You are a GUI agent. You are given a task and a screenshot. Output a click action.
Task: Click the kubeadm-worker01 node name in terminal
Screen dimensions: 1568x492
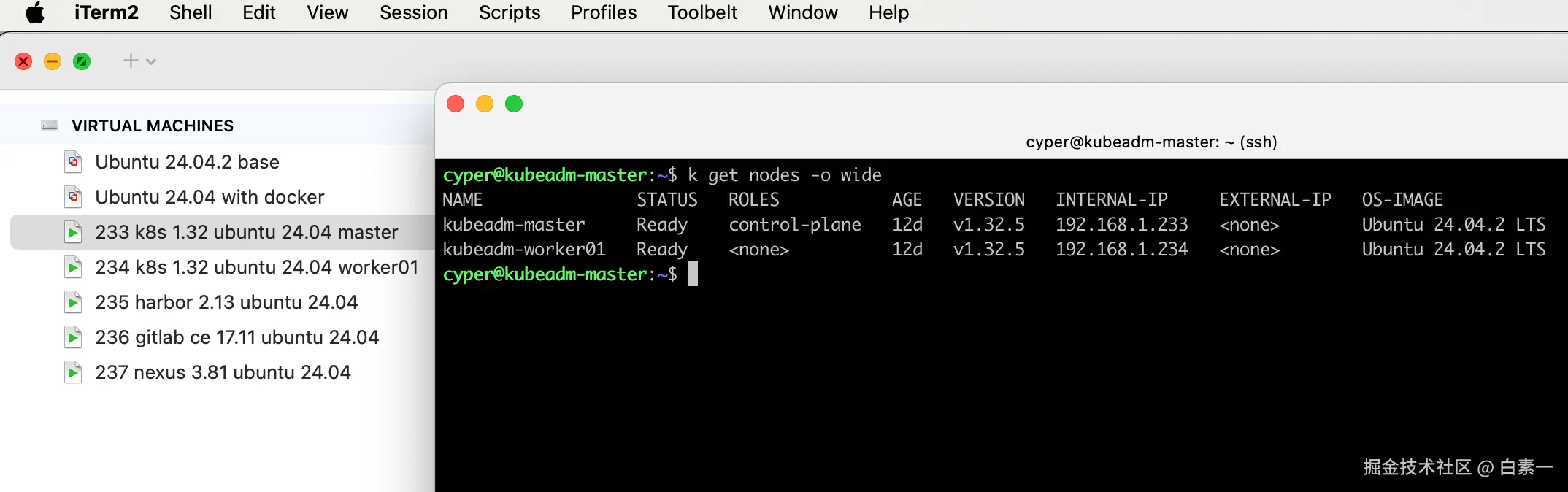(524, 250)
